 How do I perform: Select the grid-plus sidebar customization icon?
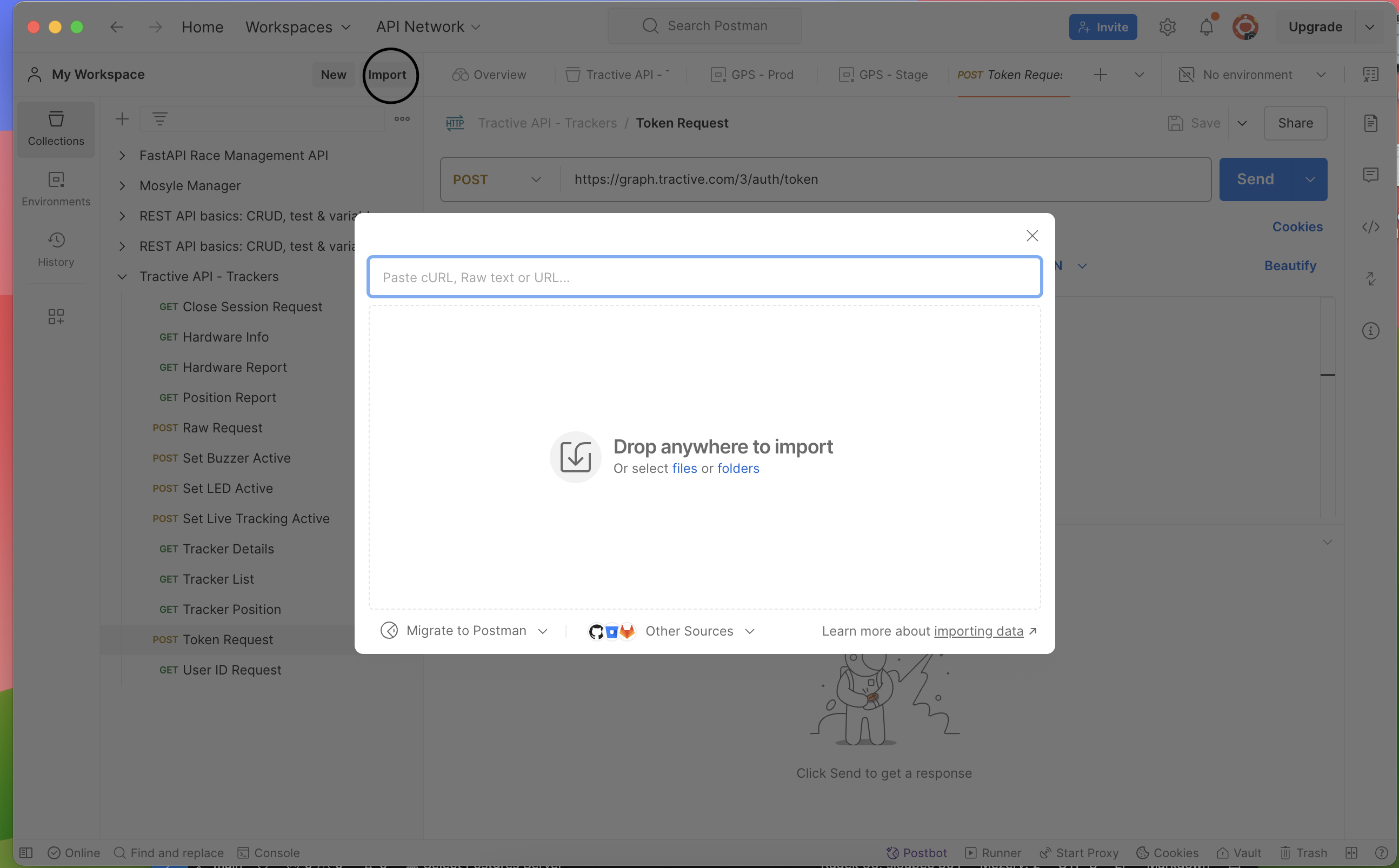pos(56,316)
